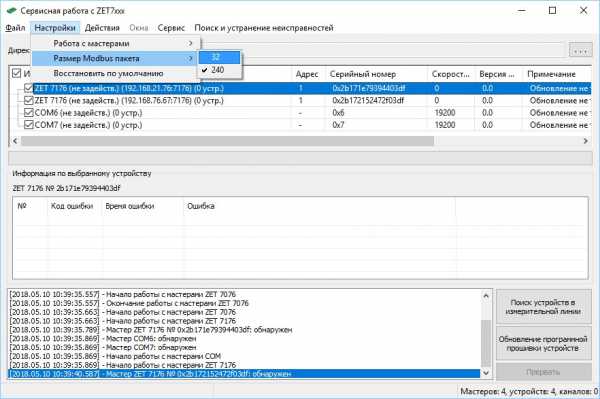
Task: Open the Сервис menu
Action: pos(171,28)
